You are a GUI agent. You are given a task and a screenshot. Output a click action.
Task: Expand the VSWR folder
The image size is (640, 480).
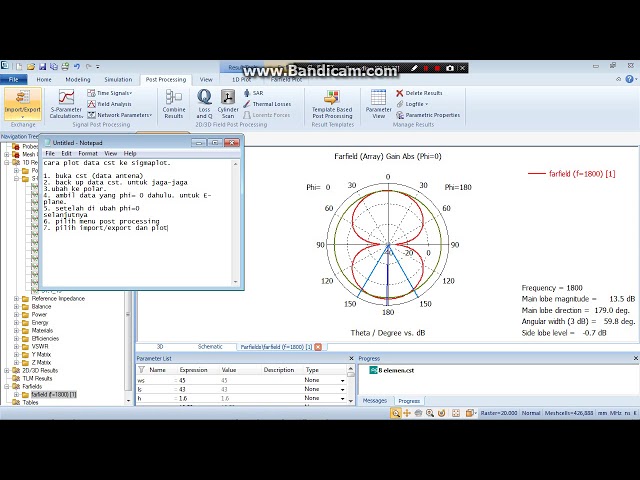pos(16,347)
